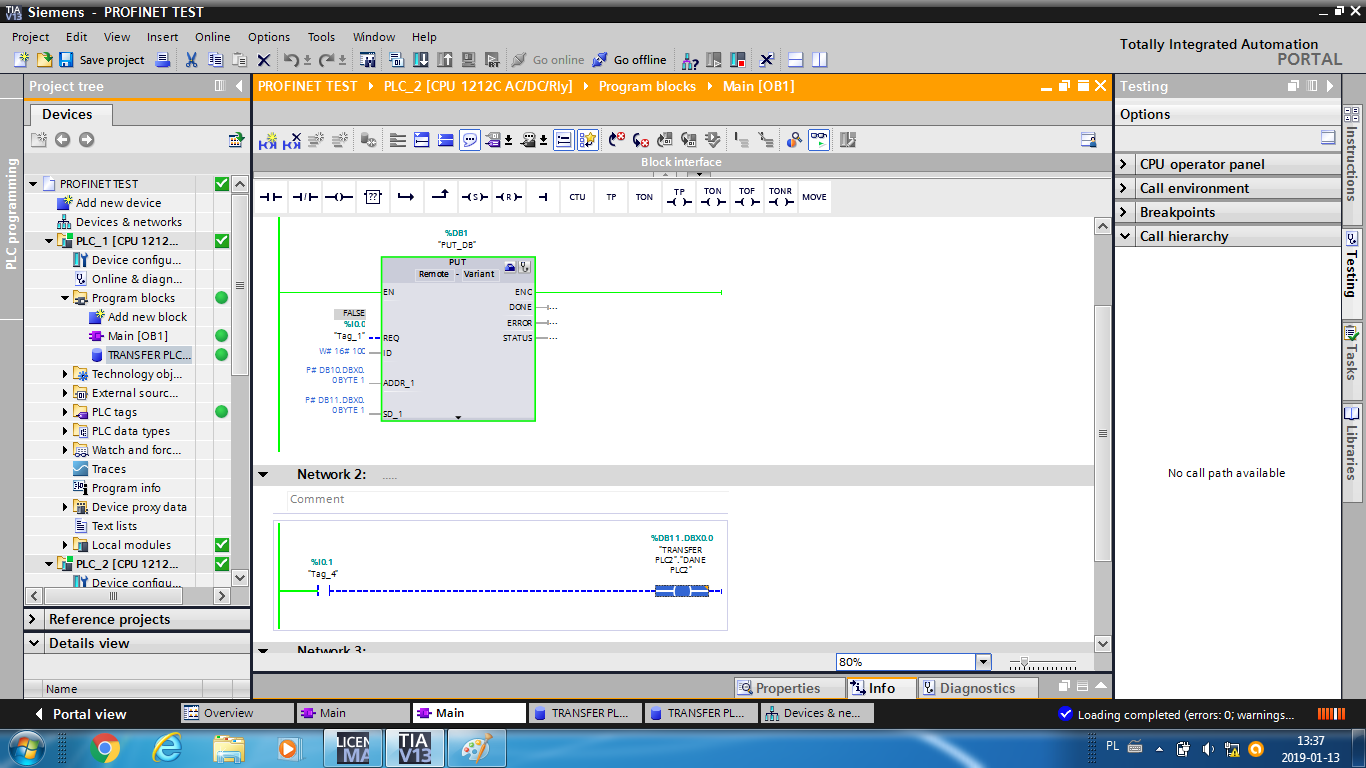Create a new project with toolbar icon

coord(21,60)
